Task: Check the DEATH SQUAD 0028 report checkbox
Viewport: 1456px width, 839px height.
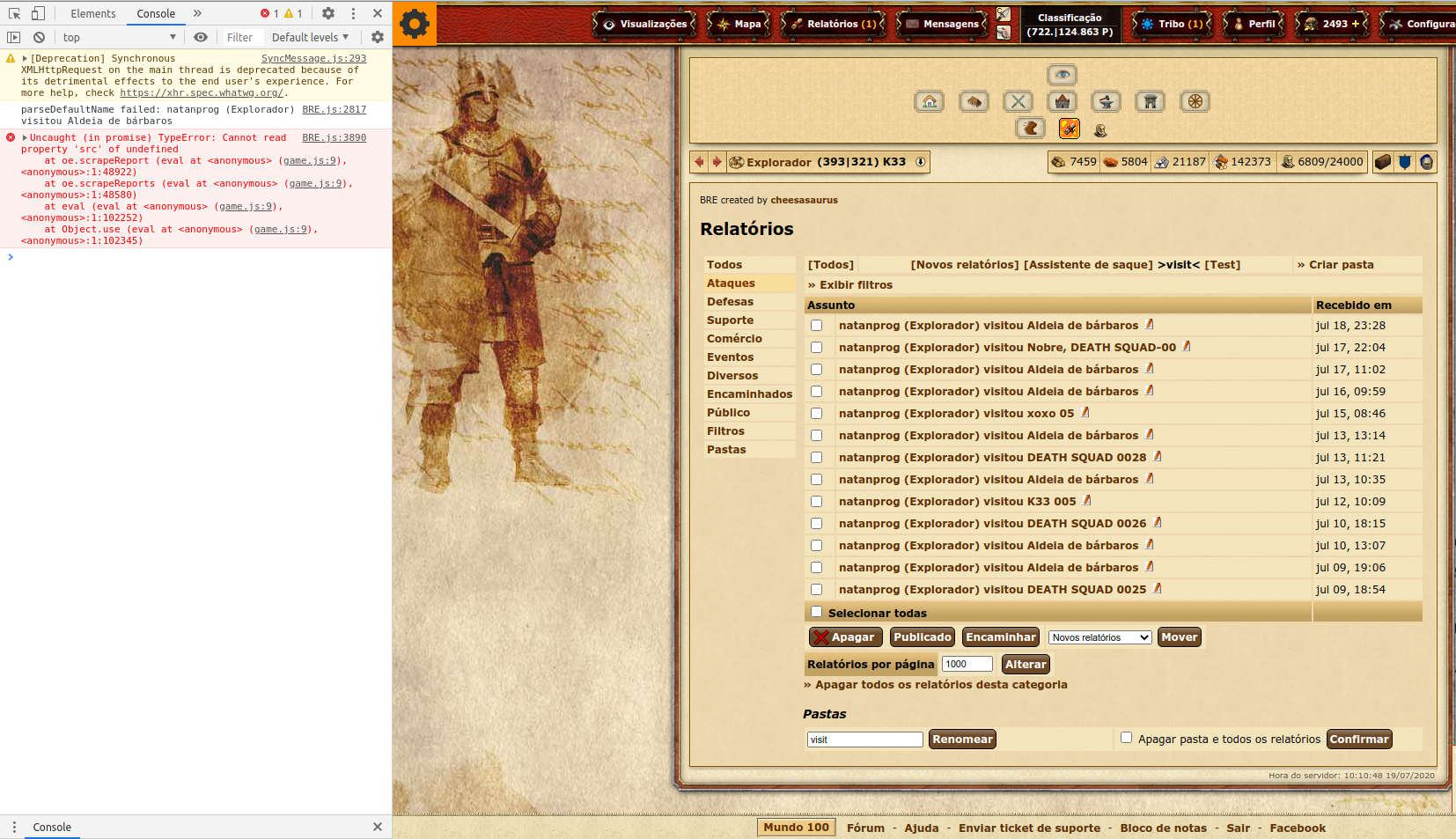Action: point(816,458)
